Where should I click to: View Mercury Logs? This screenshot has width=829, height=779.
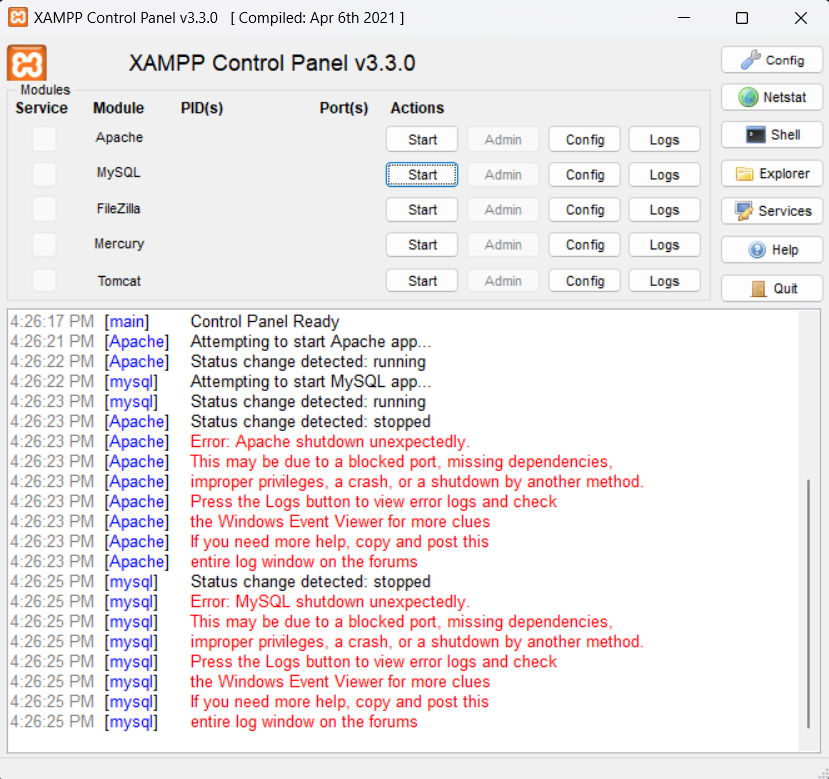point(664,245)
